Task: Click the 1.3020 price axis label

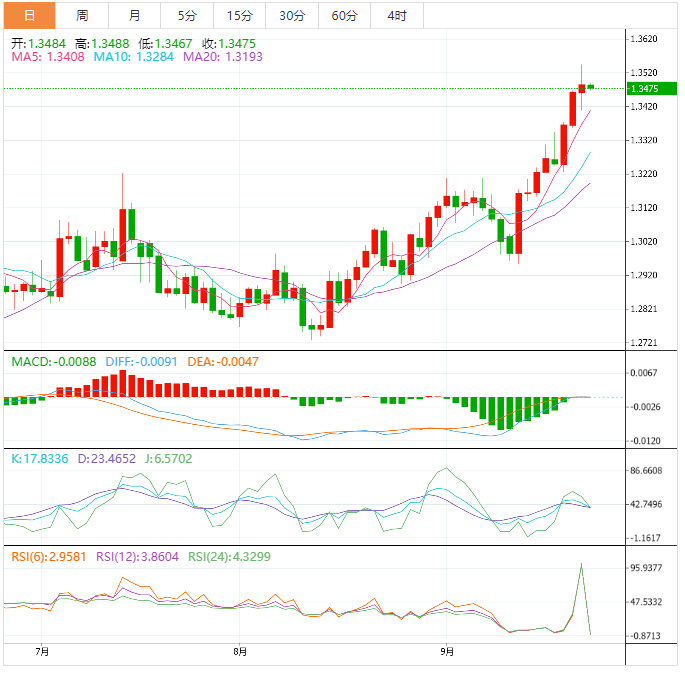Action: coord(644,242)
